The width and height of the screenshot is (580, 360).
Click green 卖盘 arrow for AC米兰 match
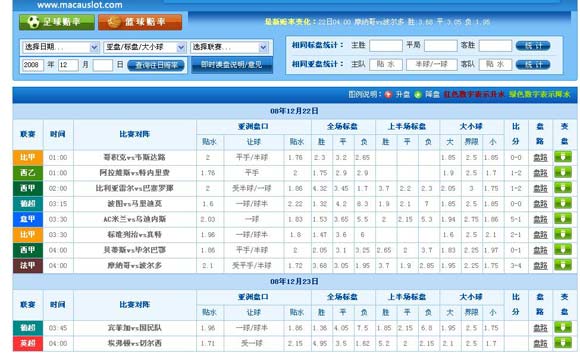563,219
